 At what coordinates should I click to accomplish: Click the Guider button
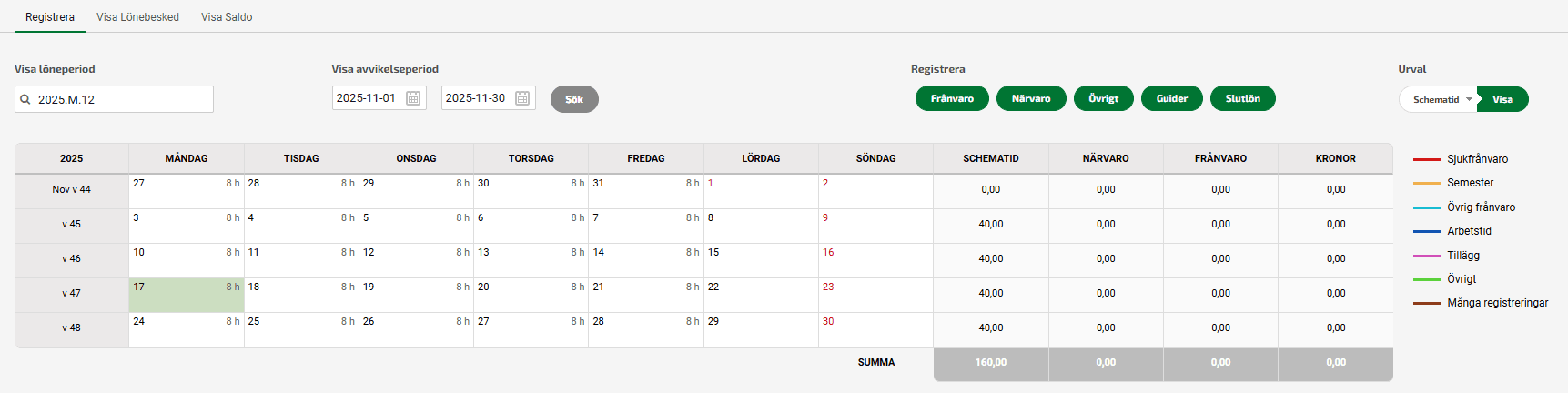point(1171,98)
